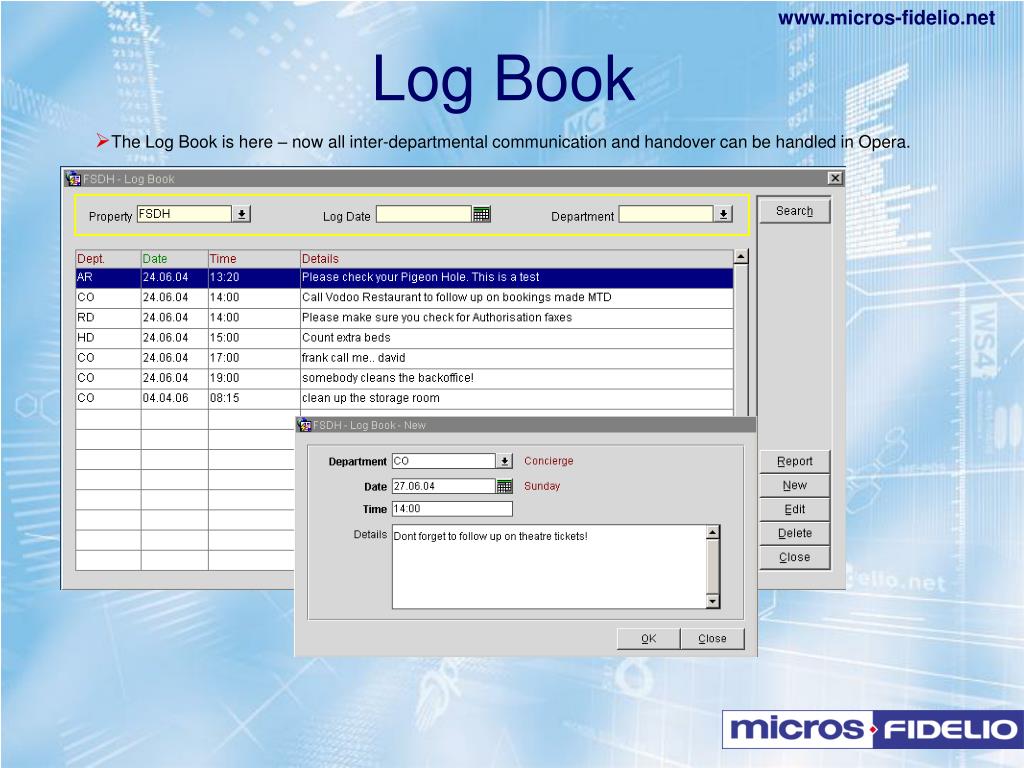1024x768 pixels.
Task: Select row 'frank call me.. david'
Action: [x=404, y=359]
